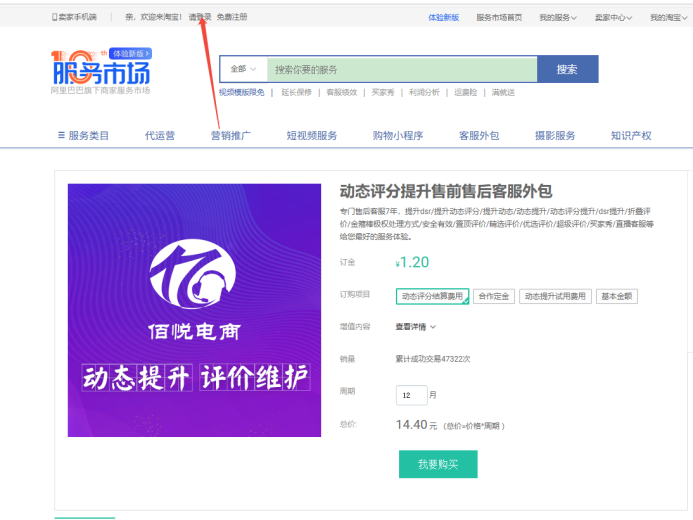Click 请登录 login link
The width and height of the screenshot is (693, 520).
[x=200, y=17]
